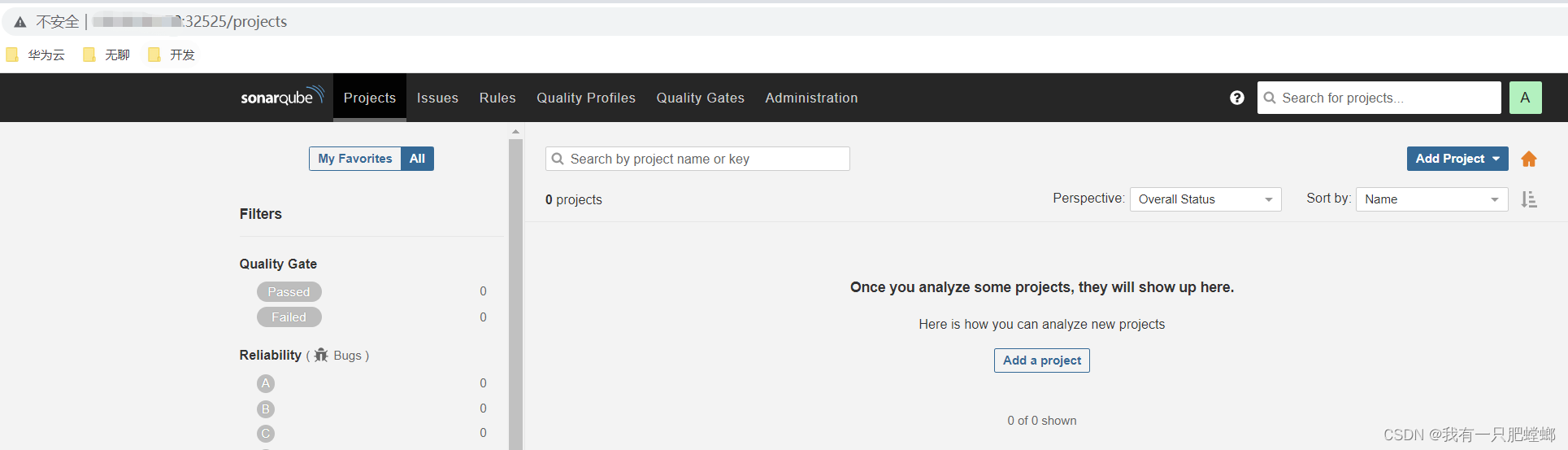Click the insecure site warning icon

20,22
